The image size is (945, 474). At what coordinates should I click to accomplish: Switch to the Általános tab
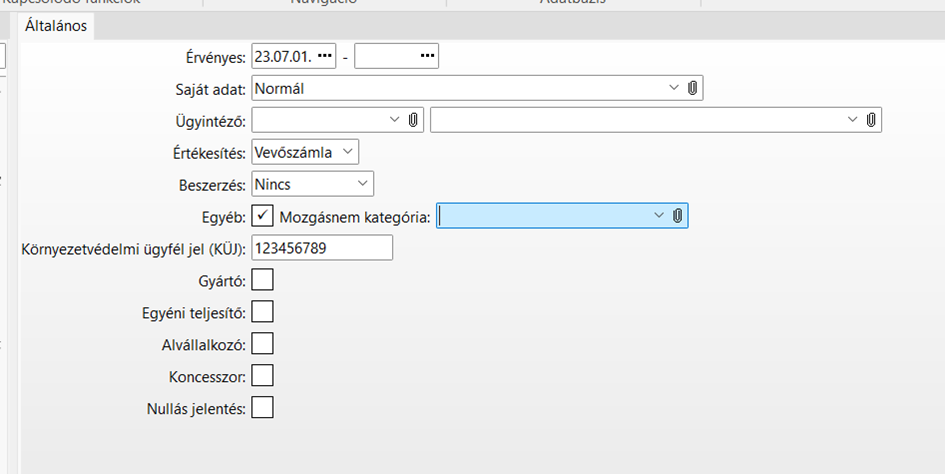click(56, 26)
